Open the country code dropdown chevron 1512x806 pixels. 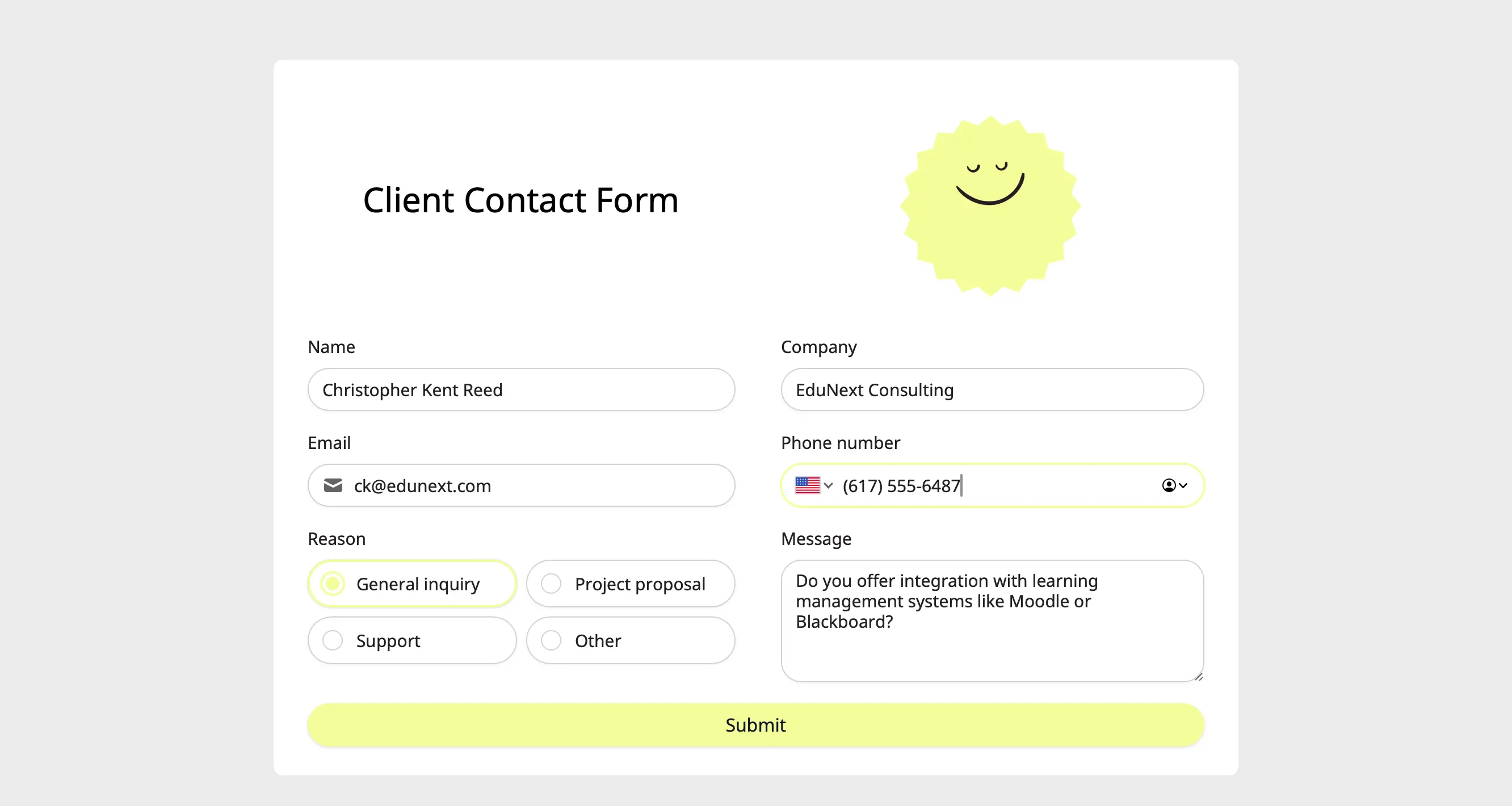pos(828,485)
